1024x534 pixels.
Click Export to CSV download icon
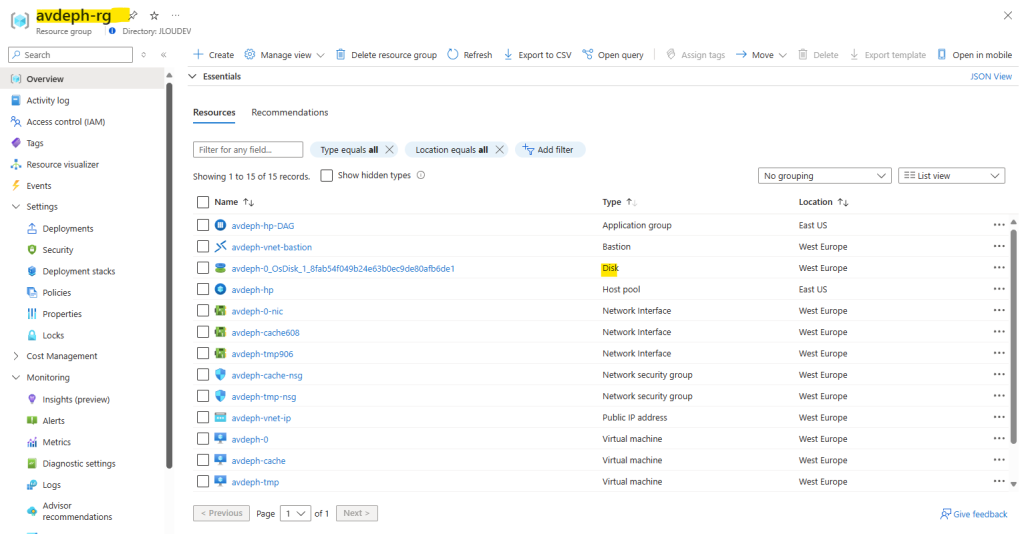508,55
